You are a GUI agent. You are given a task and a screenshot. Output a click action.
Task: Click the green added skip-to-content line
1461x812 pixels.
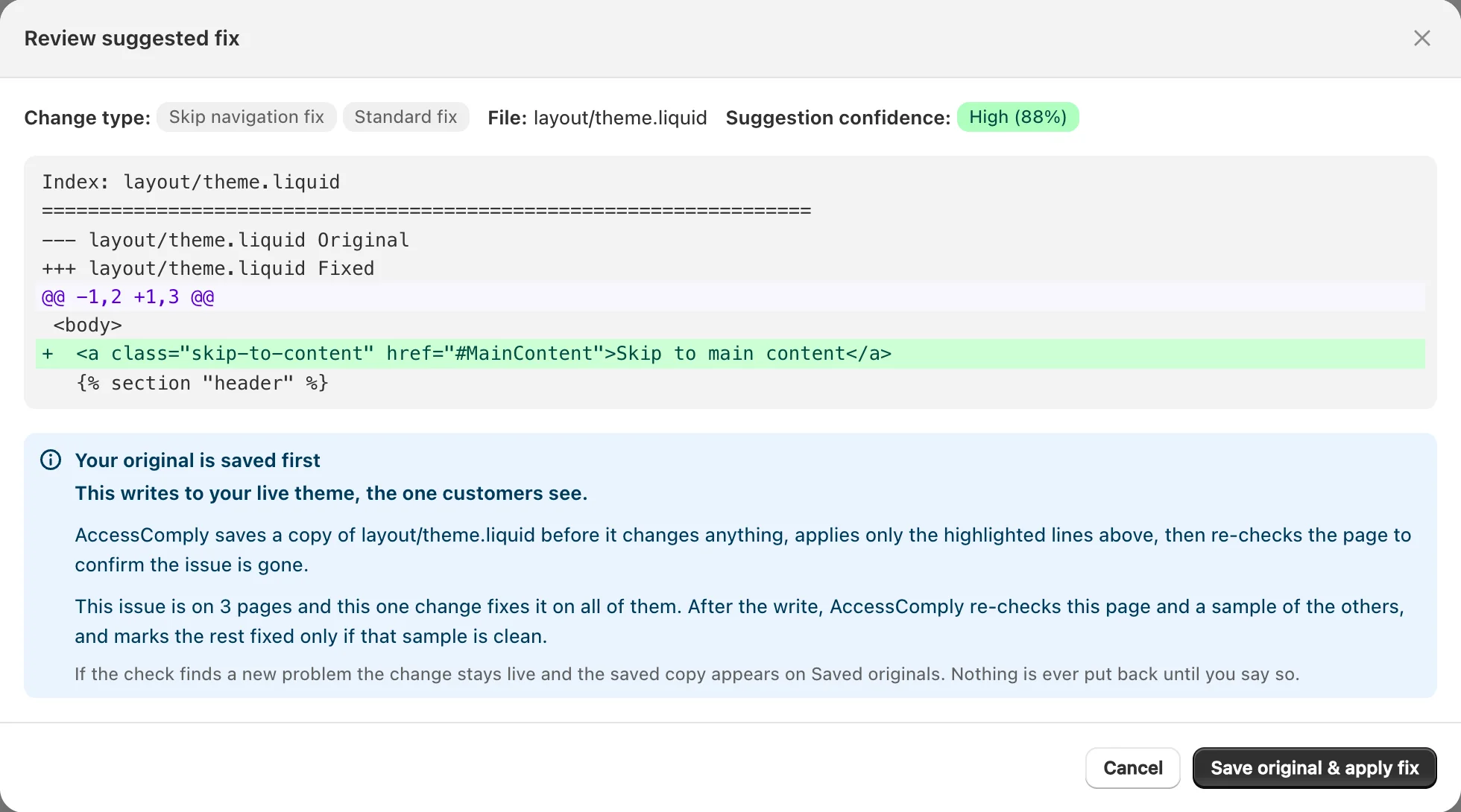point(730,354)
